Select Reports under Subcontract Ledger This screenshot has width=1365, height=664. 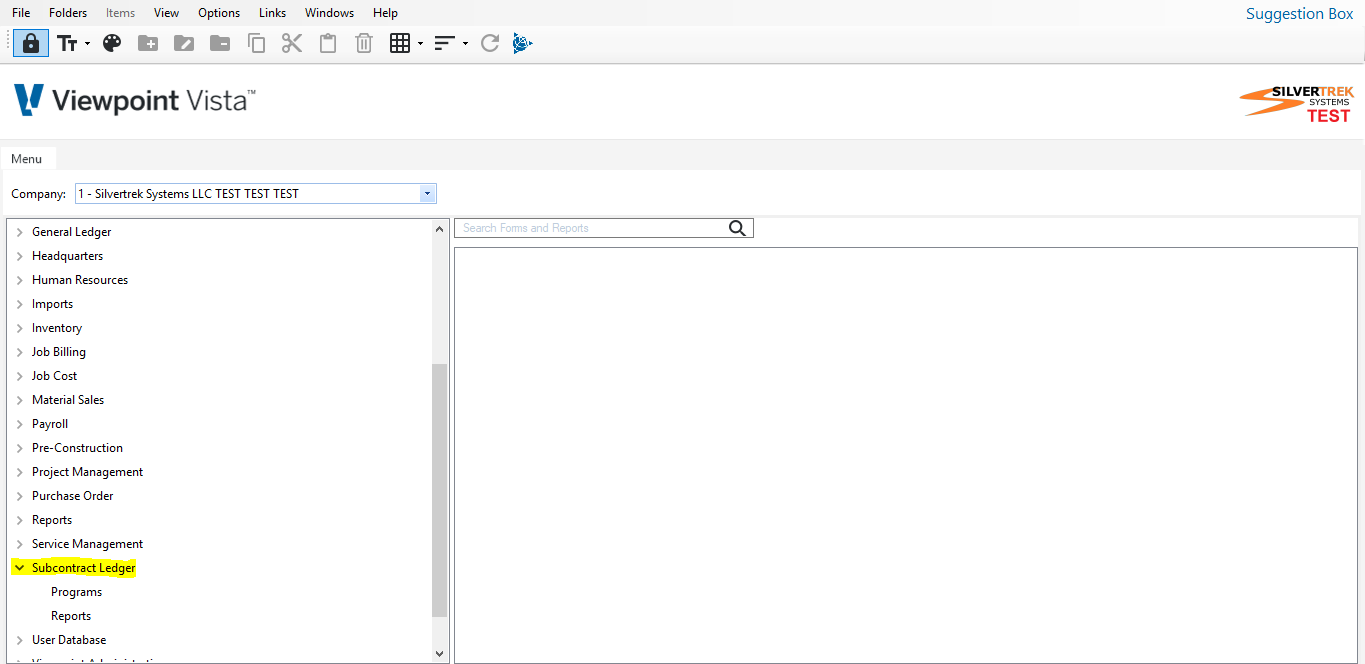71,616
